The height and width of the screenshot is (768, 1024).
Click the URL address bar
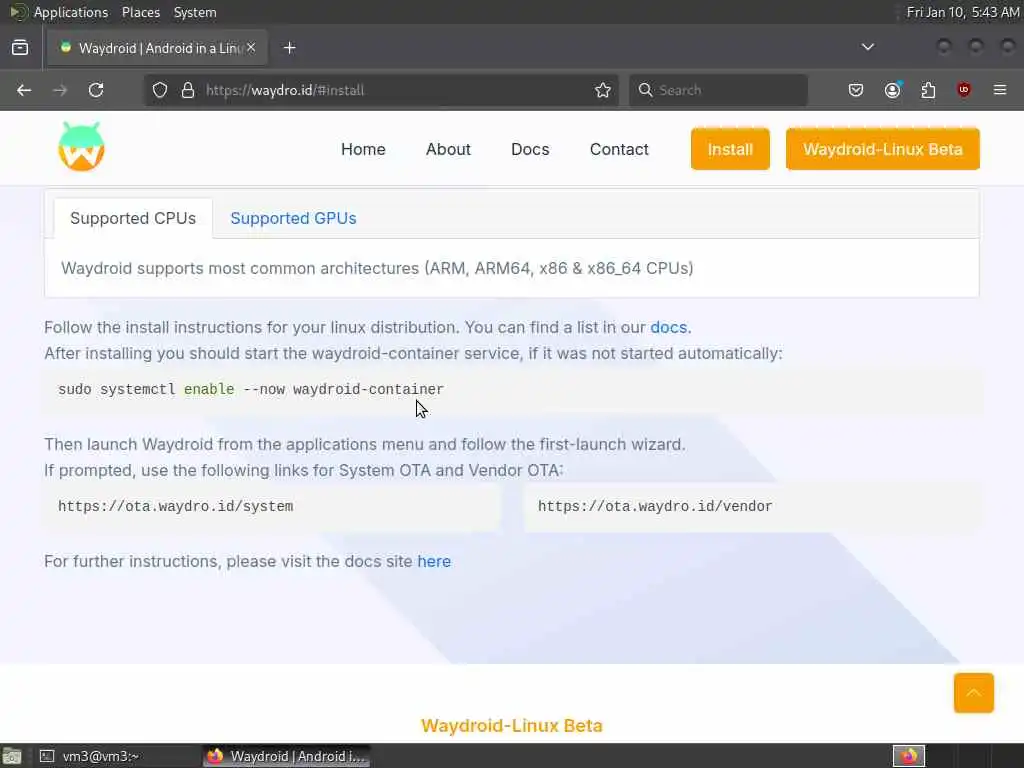click(x=381, y=90)
